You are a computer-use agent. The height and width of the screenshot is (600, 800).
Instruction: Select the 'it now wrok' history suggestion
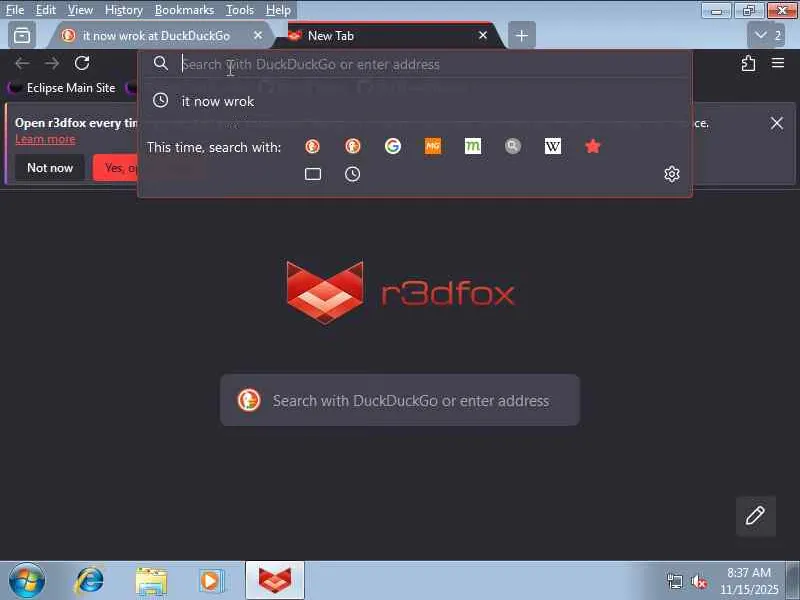click(x=415, y=101)
